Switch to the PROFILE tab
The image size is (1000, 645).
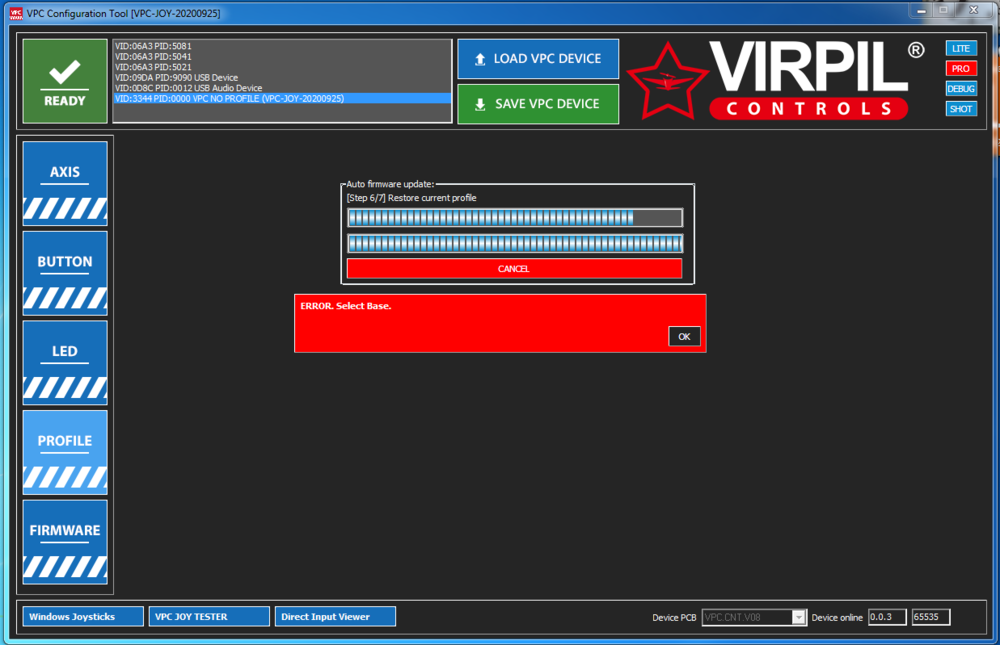[65, 452]
